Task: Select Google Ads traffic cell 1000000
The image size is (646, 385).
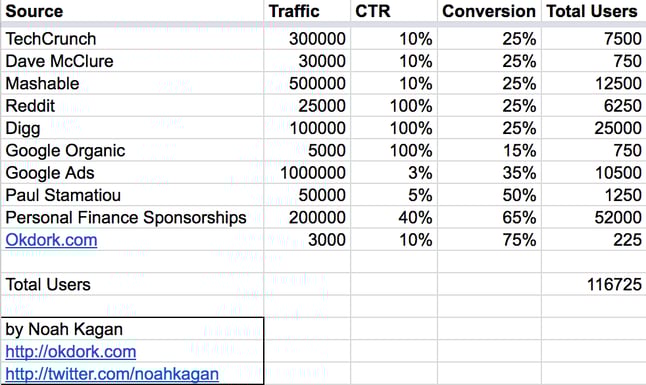Action: point(307,173)
